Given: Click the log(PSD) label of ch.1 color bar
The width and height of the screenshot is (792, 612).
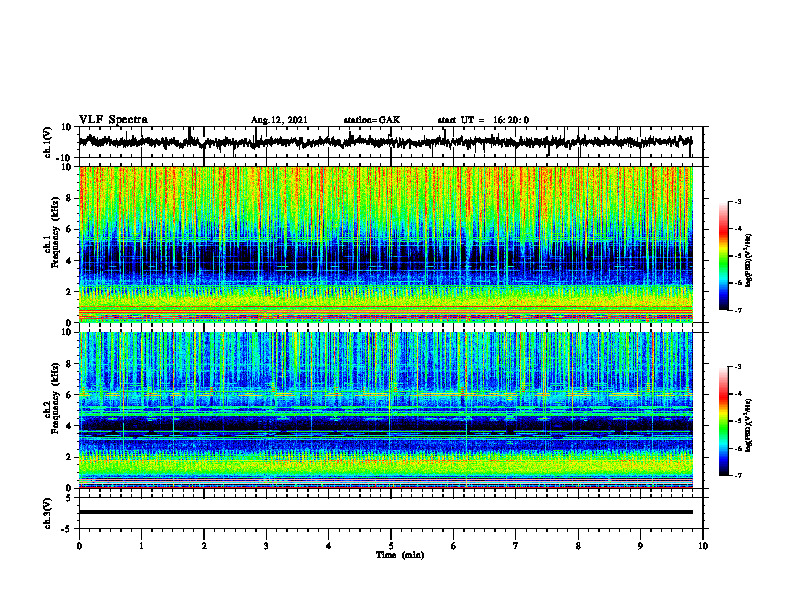Looking at the screenshot, I should pyautogui.click(x=749, y=261).
